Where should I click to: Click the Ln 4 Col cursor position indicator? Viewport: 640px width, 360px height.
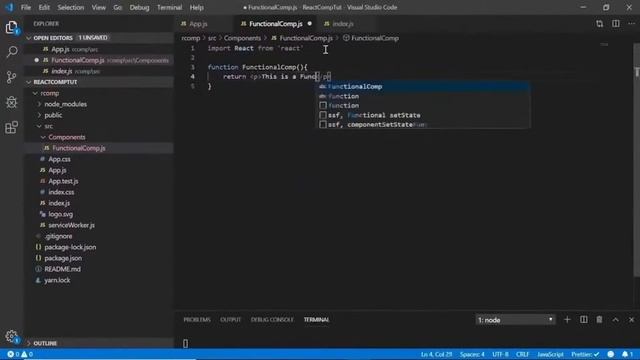tap(436, 354)
